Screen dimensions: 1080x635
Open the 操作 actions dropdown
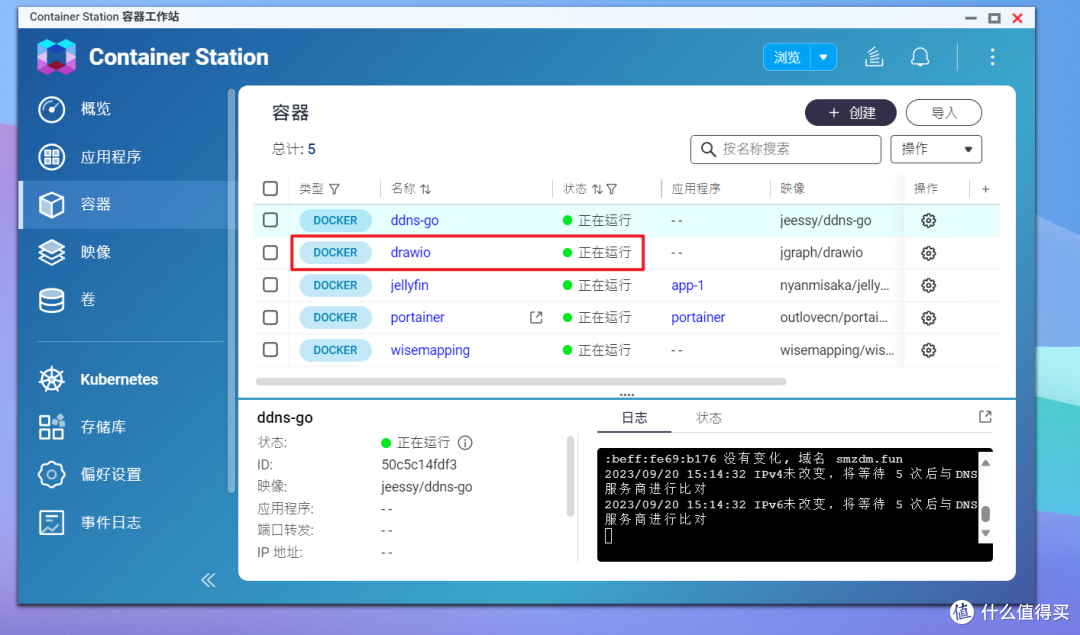(x=936, y=149)
